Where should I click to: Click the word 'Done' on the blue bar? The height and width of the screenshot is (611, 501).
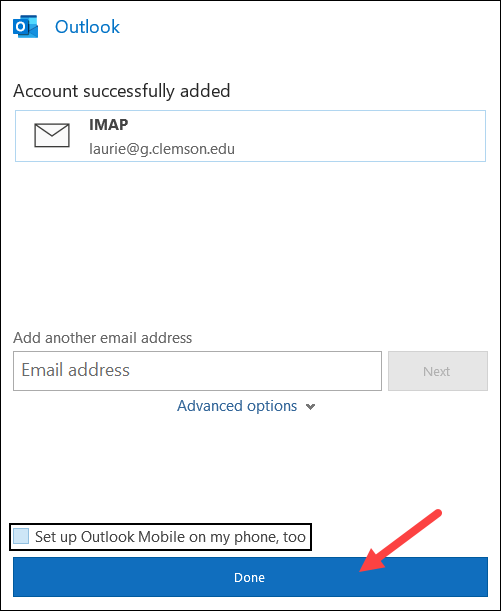(x=249, y=577)
